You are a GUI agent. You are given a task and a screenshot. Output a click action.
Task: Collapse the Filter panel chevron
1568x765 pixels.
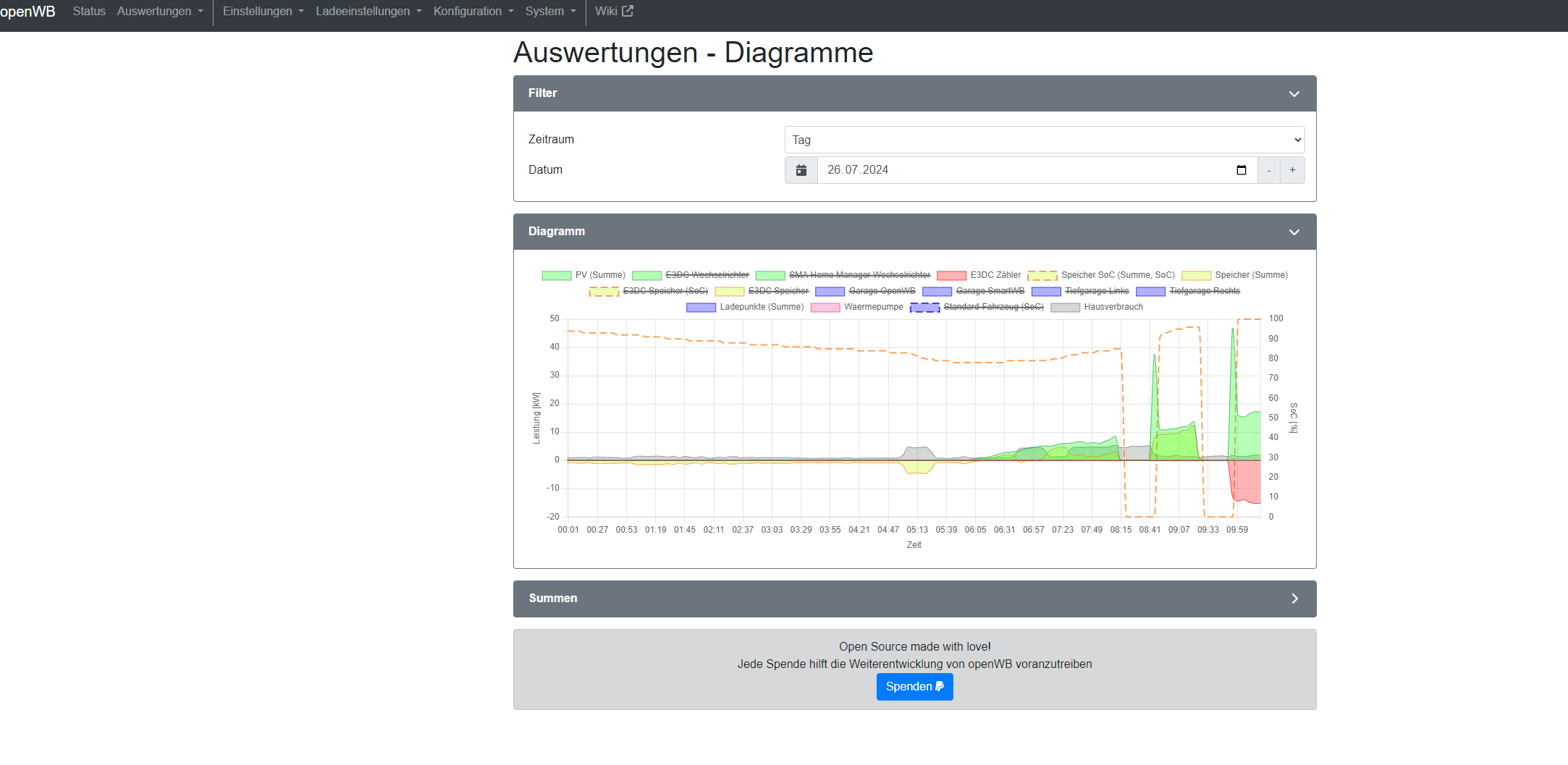[1294, 94]
